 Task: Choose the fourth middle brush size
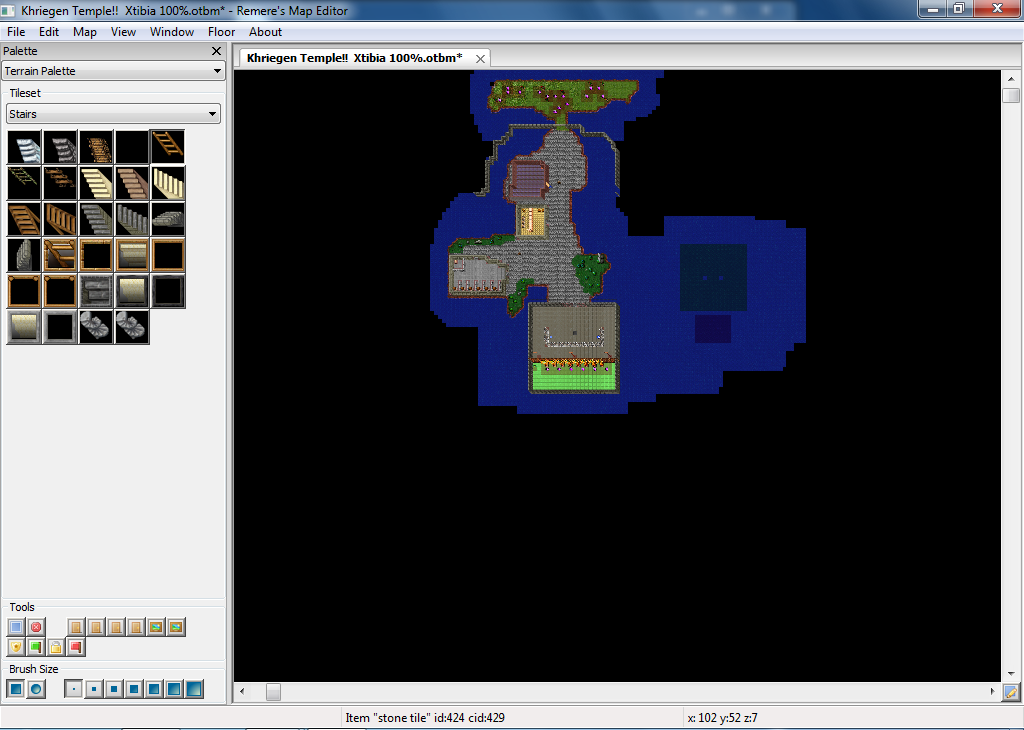tap(134, 689)
